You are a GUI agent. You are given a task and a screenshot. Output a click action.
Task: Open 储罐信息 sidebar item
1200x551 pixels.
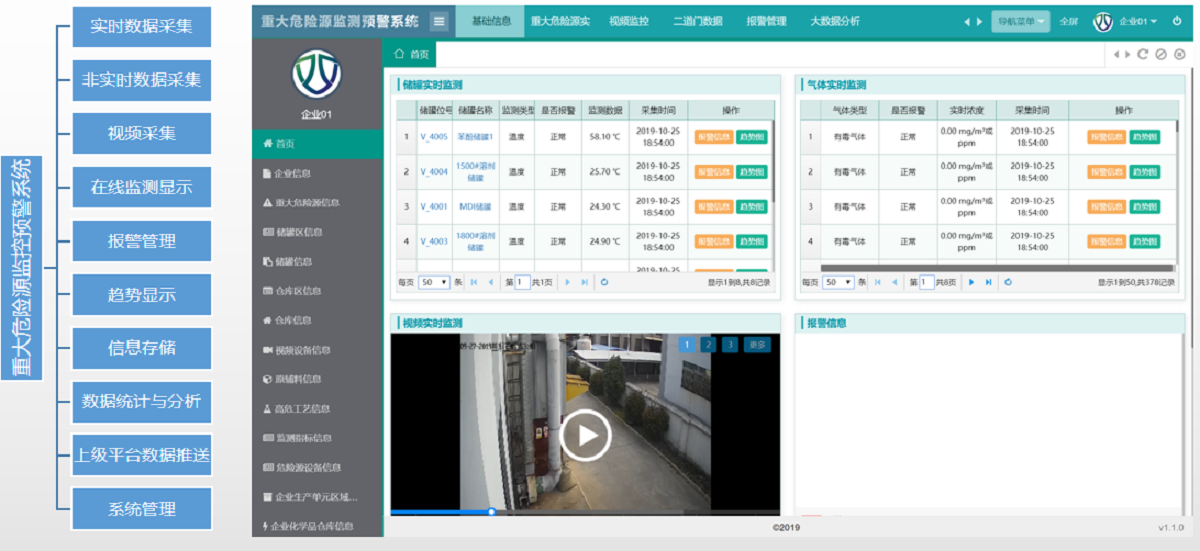[317, 261]
